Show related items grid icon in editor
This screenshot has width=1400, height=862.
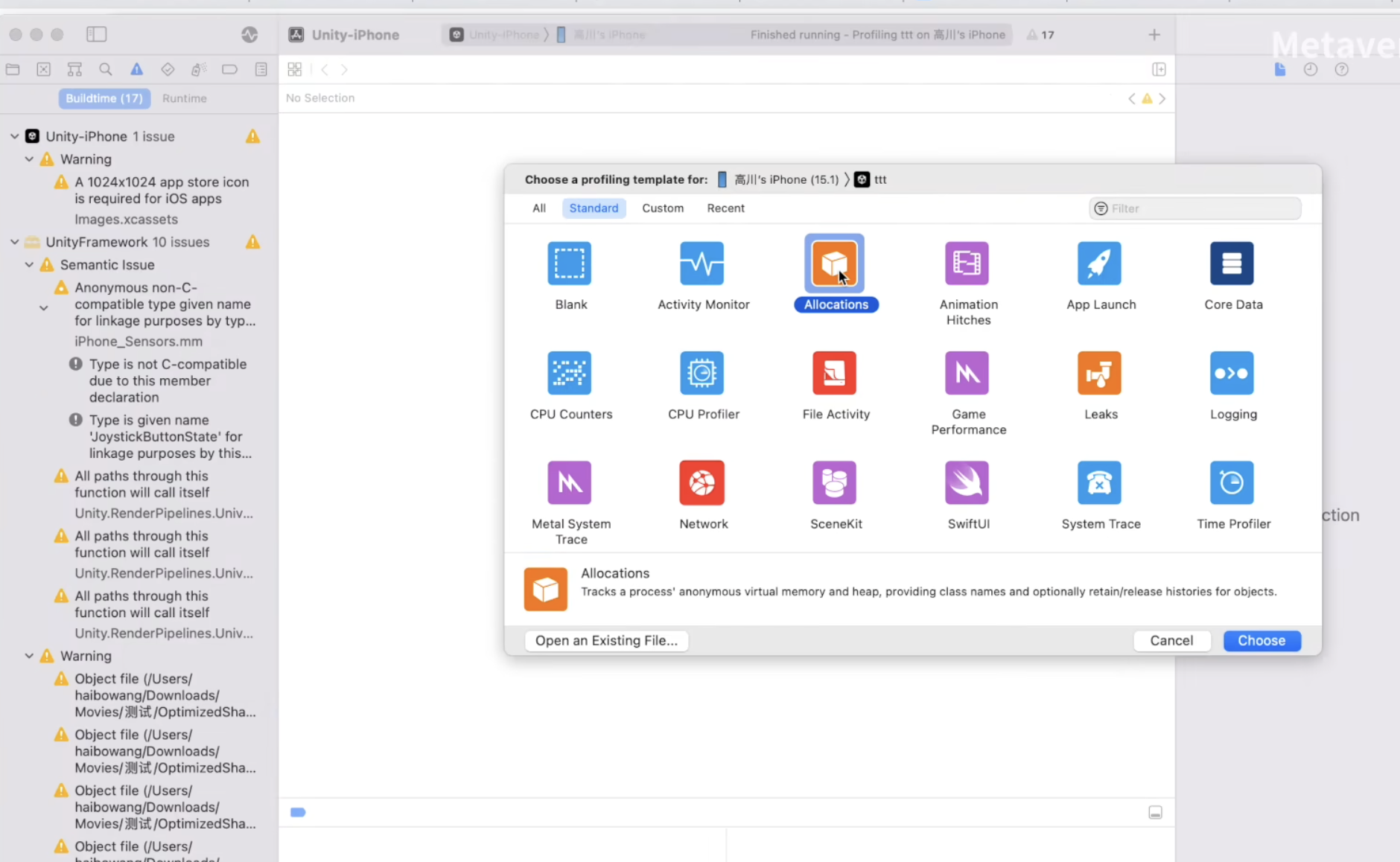295,69
